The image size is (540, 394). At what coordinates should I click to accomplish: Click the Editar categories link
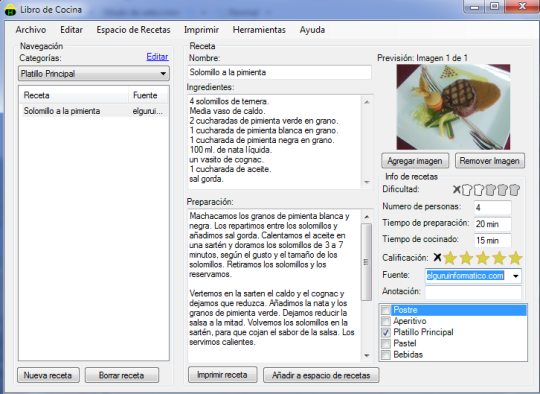click(157, 56)
